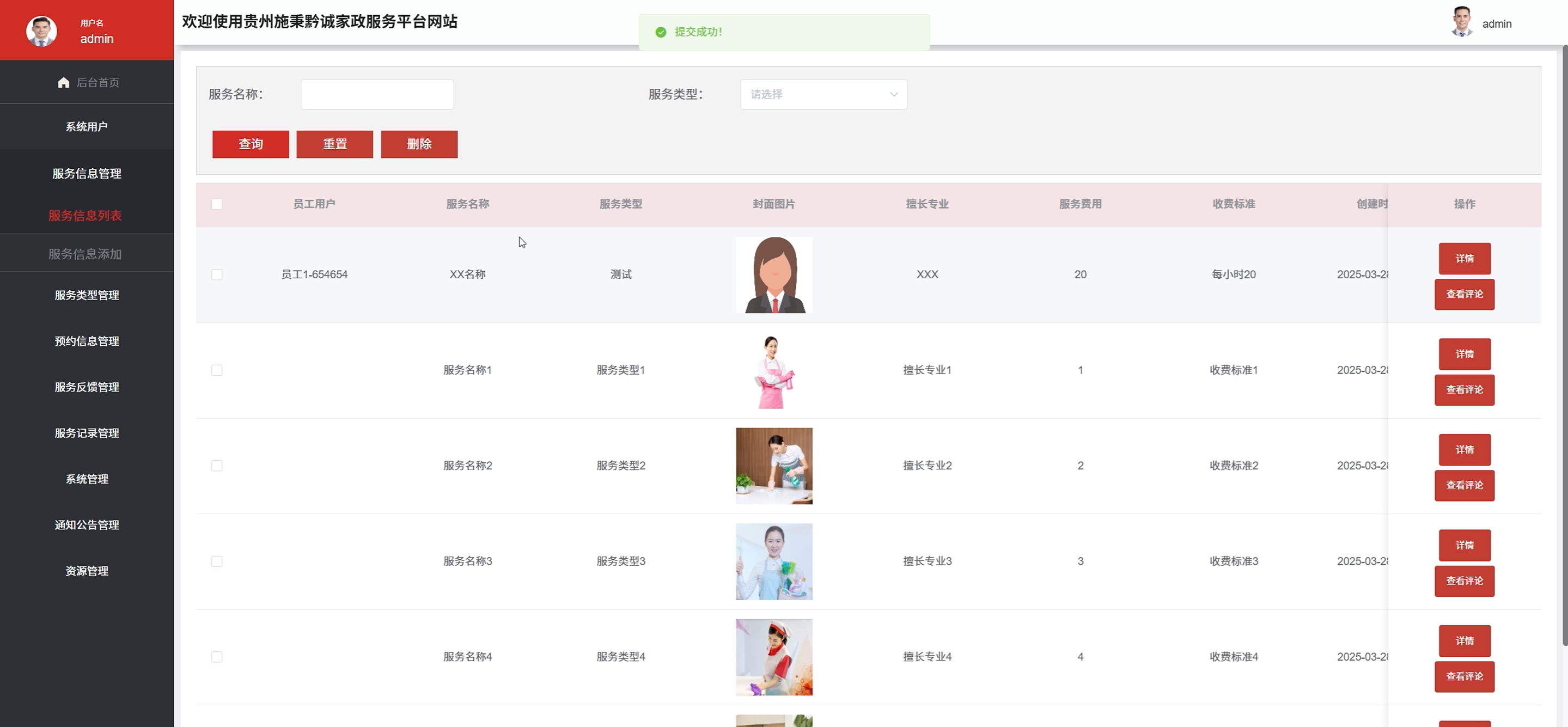This screenshot has width=1568, height=727.
Task: Click green success check icon in notification
Action: coord(661,32)
